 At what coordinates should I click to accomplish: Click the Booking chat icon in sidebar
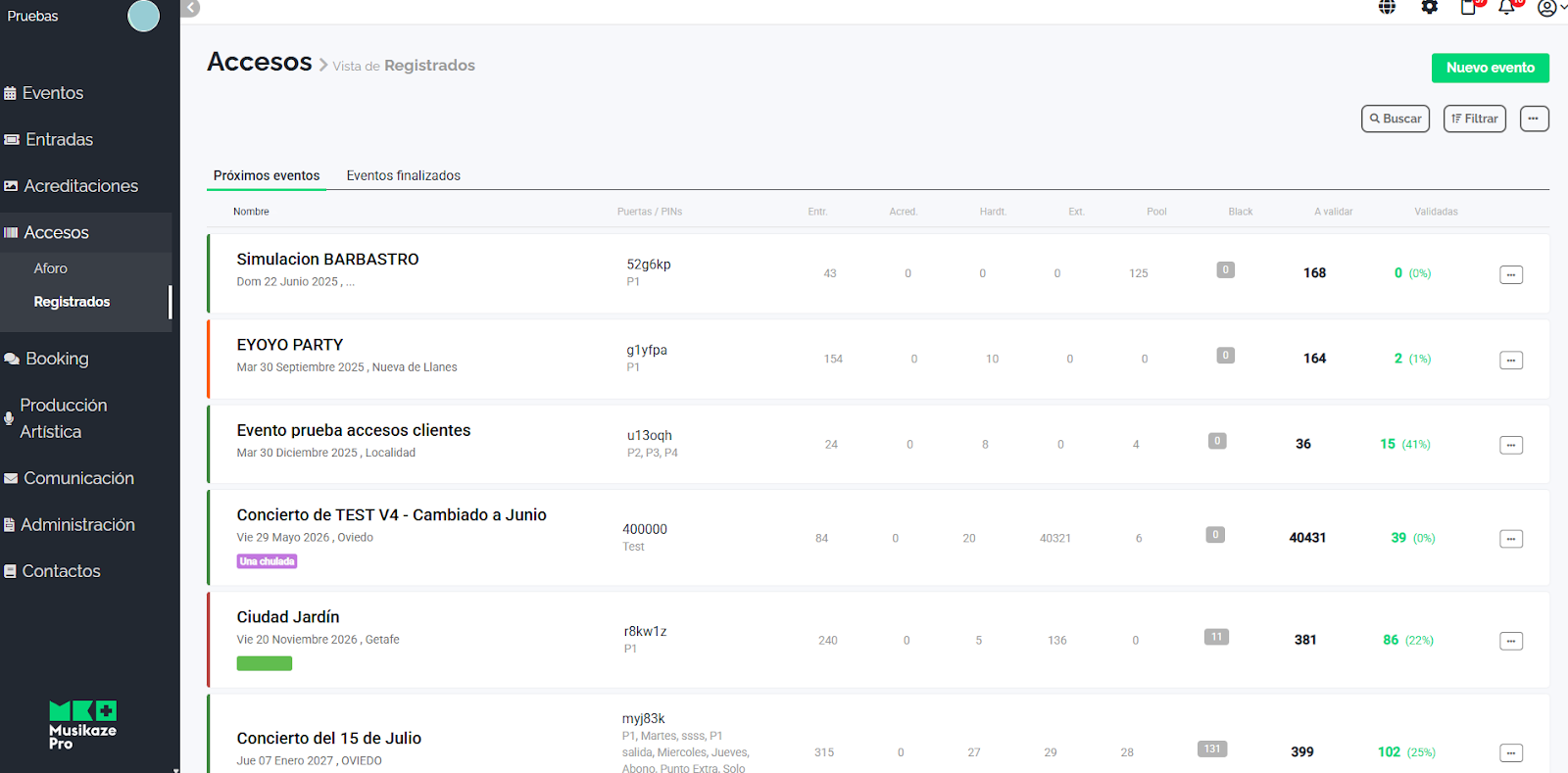[11, 360]
